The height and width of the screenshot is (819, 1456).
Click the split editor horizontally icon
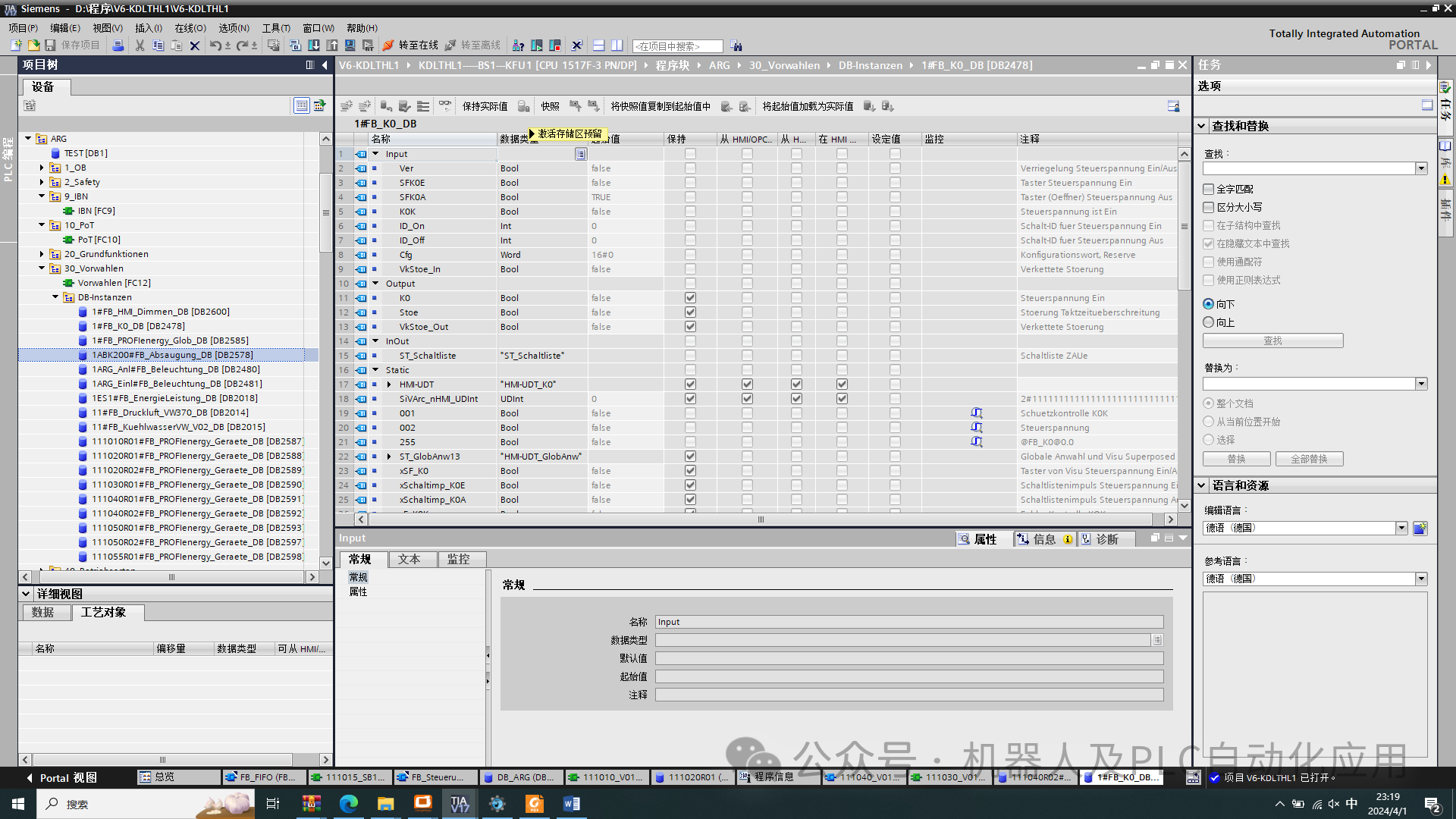point(598,45)
